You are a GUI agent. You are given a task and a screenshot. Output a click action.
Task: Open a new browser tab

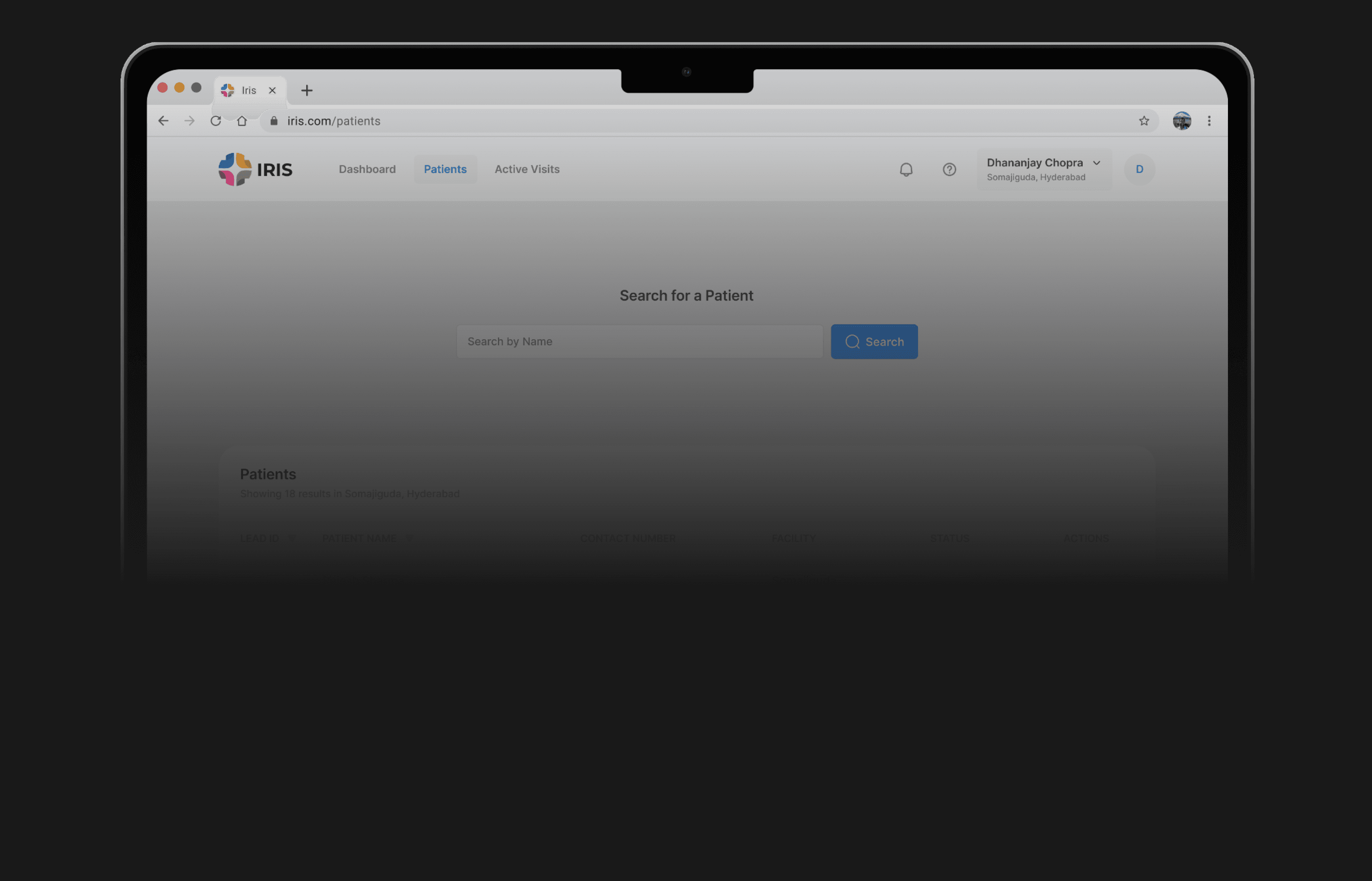point(307,90)
